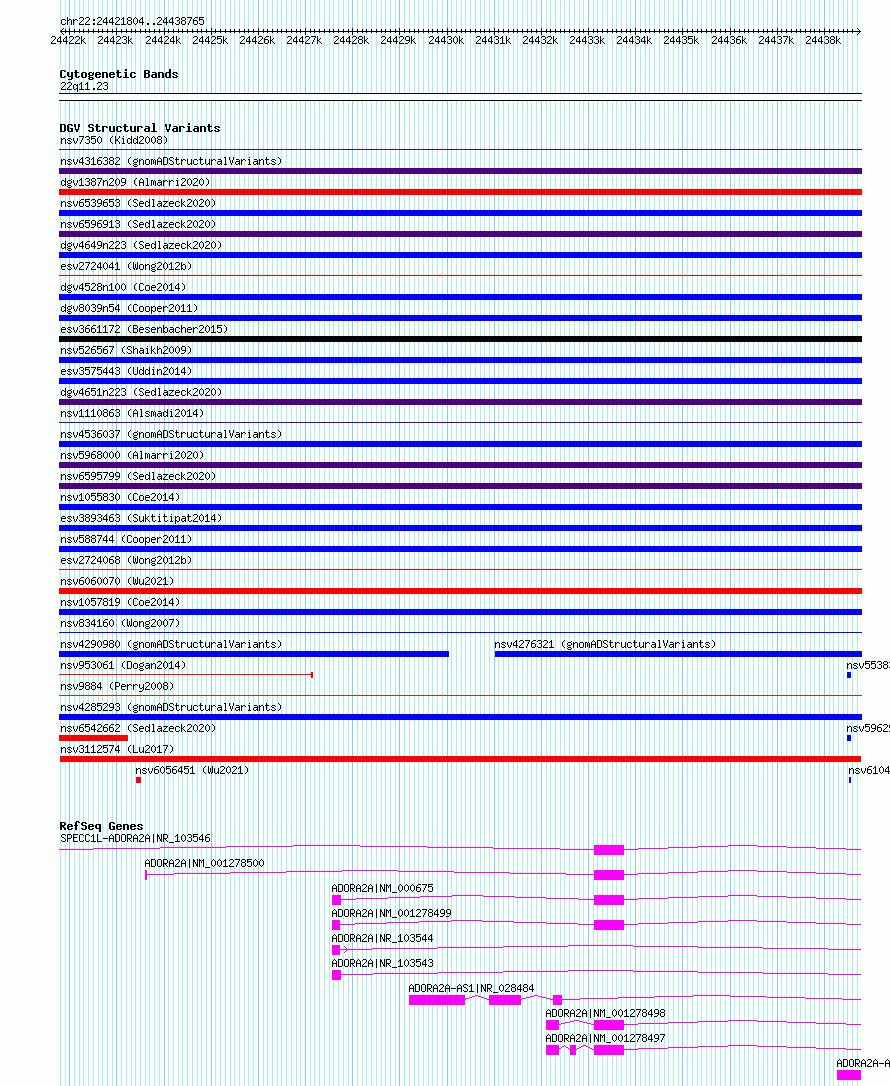Click the RefSeq Genes track title
Screen dimensions: 890x1086
click(x=101, y=826)
